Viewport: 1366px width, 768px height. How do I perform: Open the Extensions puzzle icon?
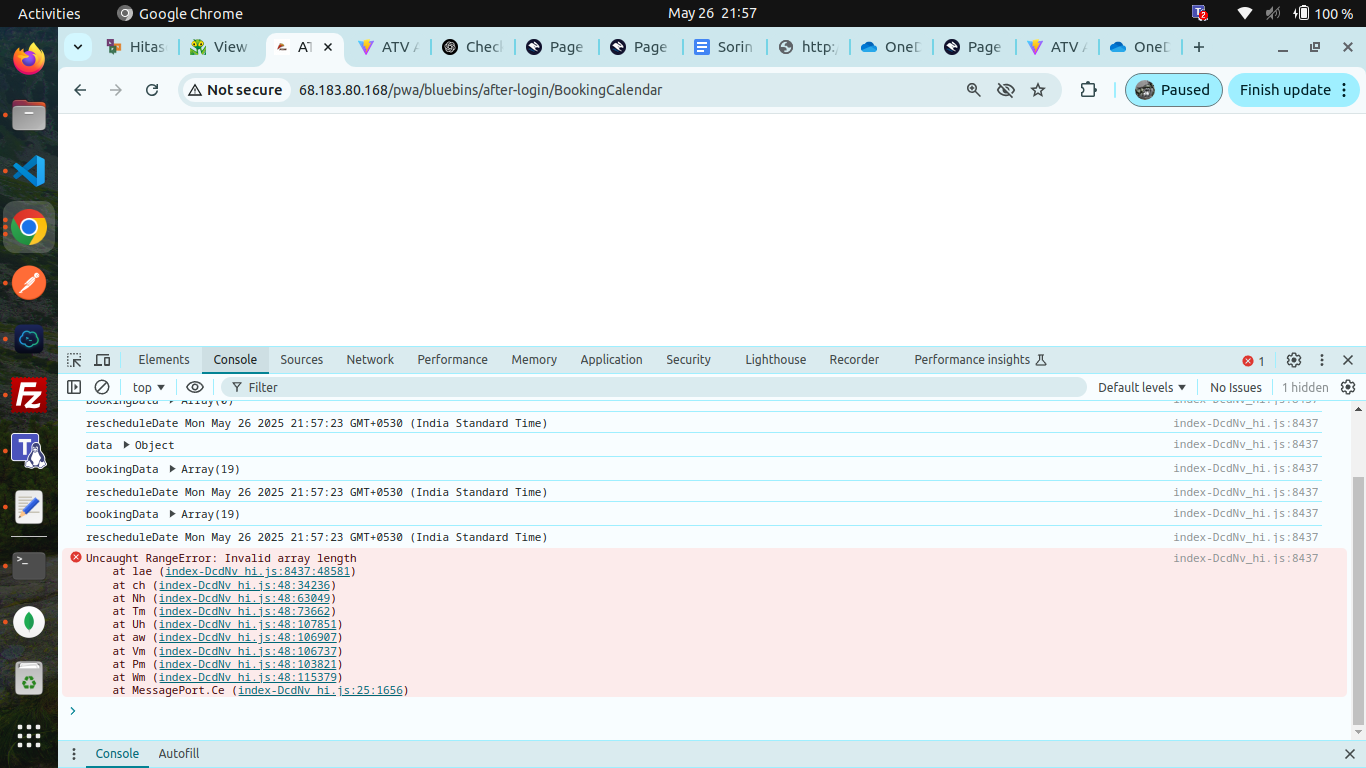click(1089, 90)
